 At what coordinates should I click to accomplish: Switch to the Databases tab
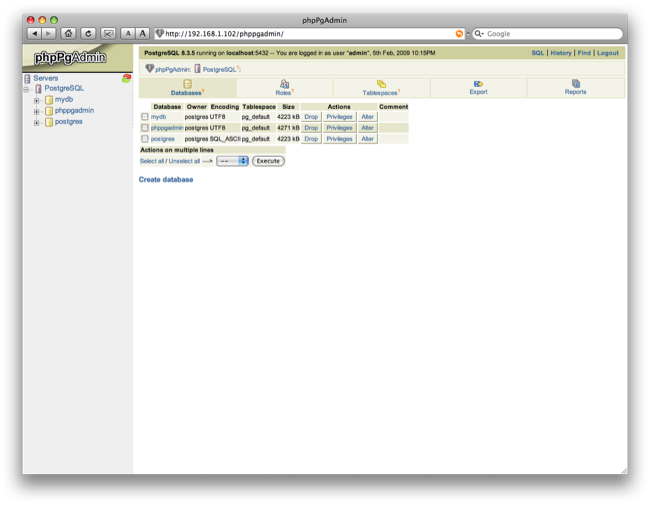(188, 88)
